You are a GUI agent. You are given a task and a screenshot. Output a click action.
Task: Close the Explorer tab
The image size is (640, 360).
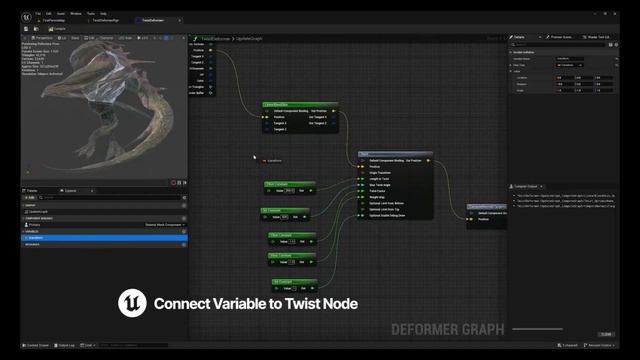[x=92, y=191]
